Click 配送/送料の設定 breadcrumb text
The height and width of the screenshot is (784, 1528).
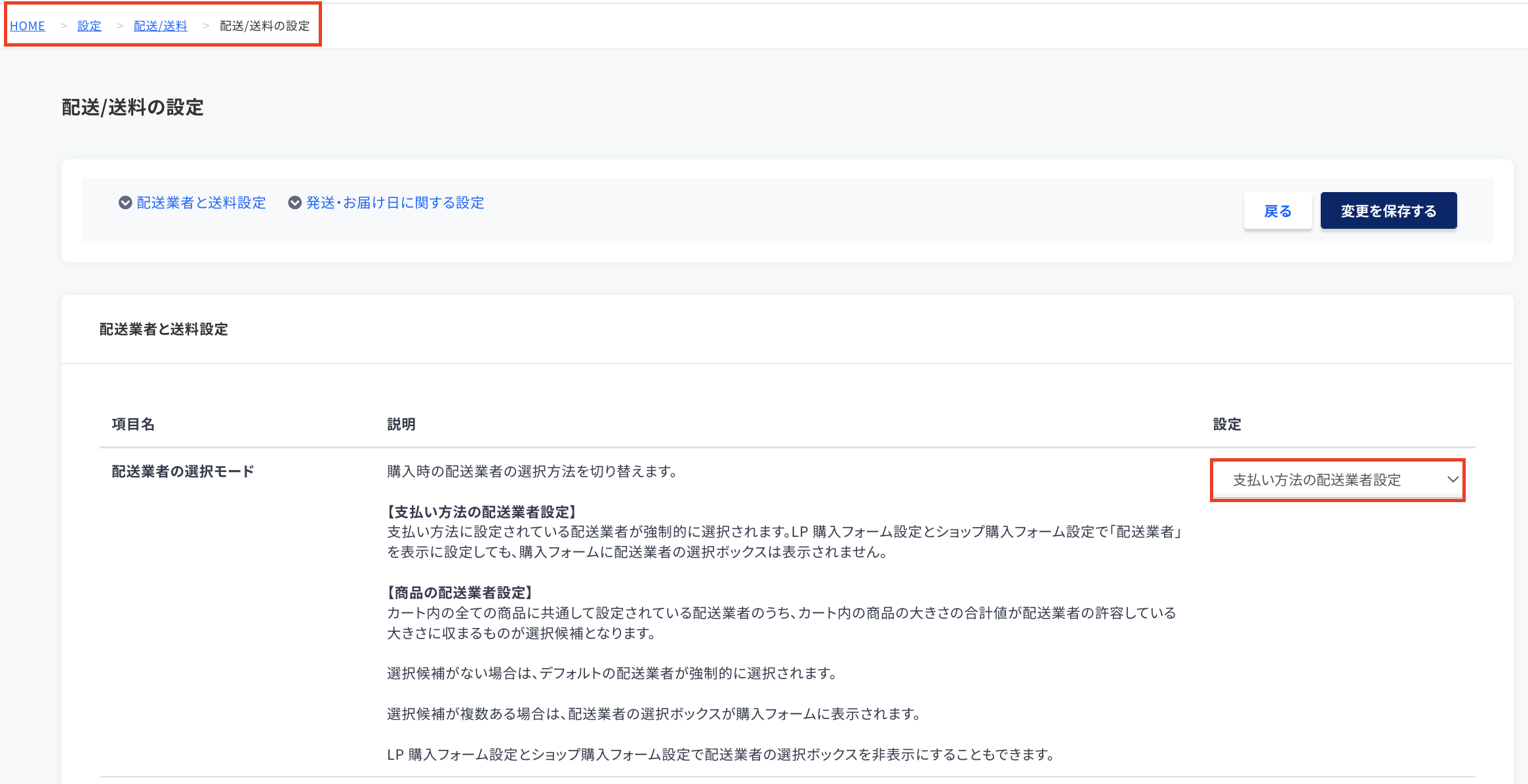[265, 26]
